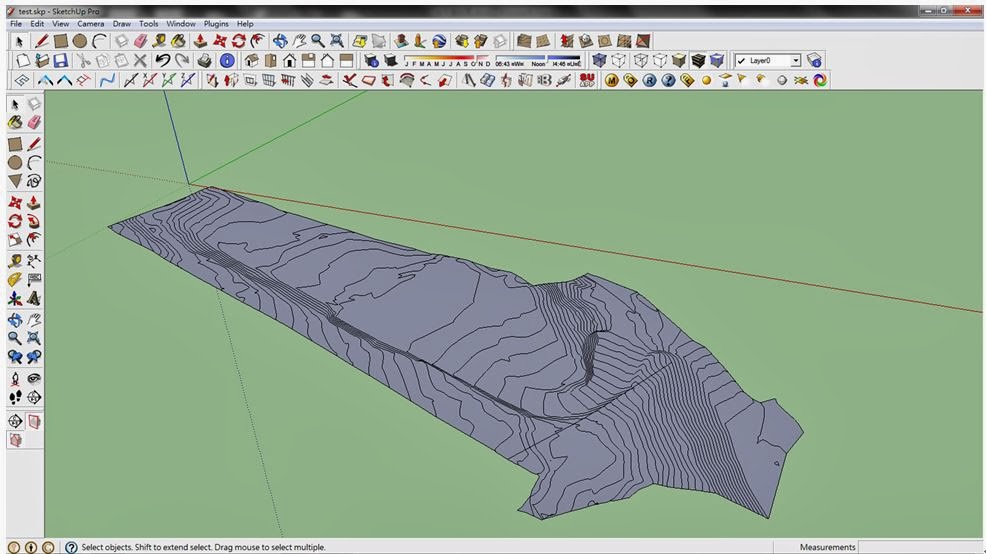Enable Shaded face style

[x=679, y=60]
